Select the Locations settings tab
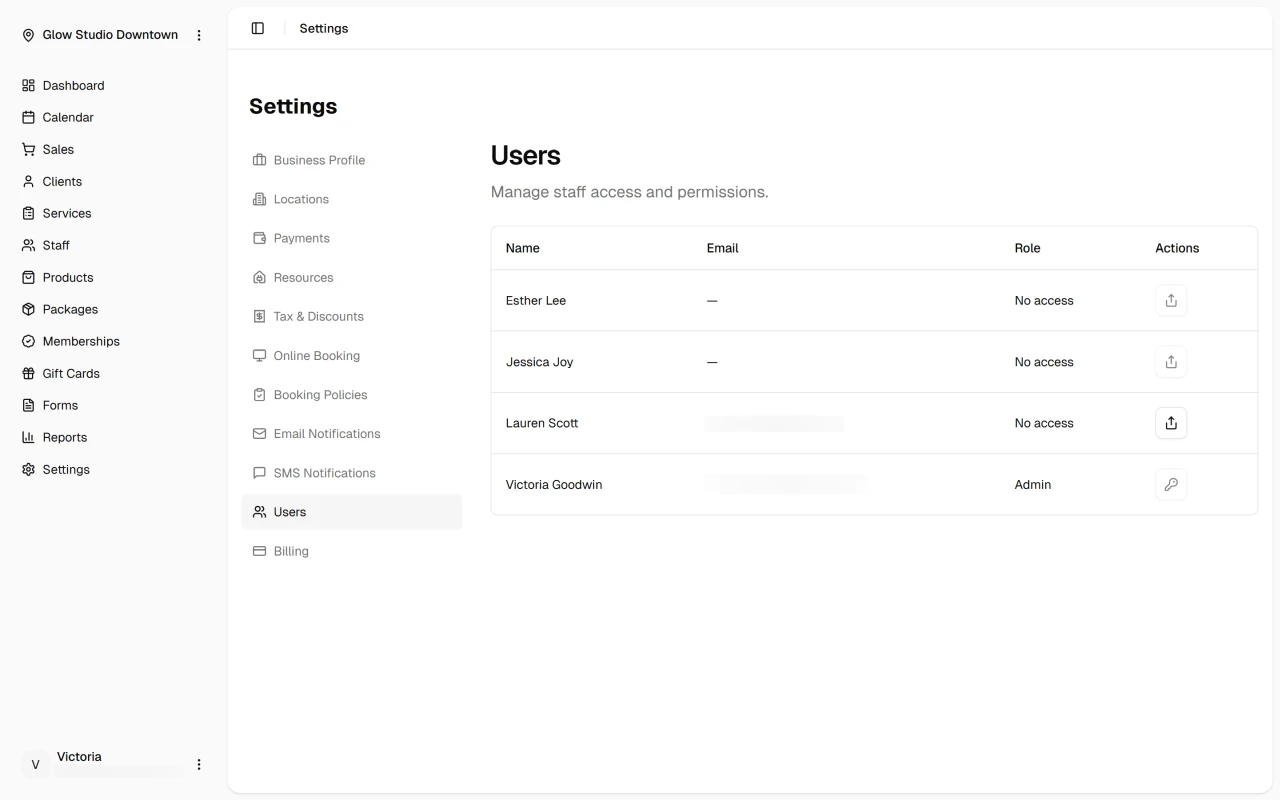Viewport: 1280px width, 800px height. (352, 199)
